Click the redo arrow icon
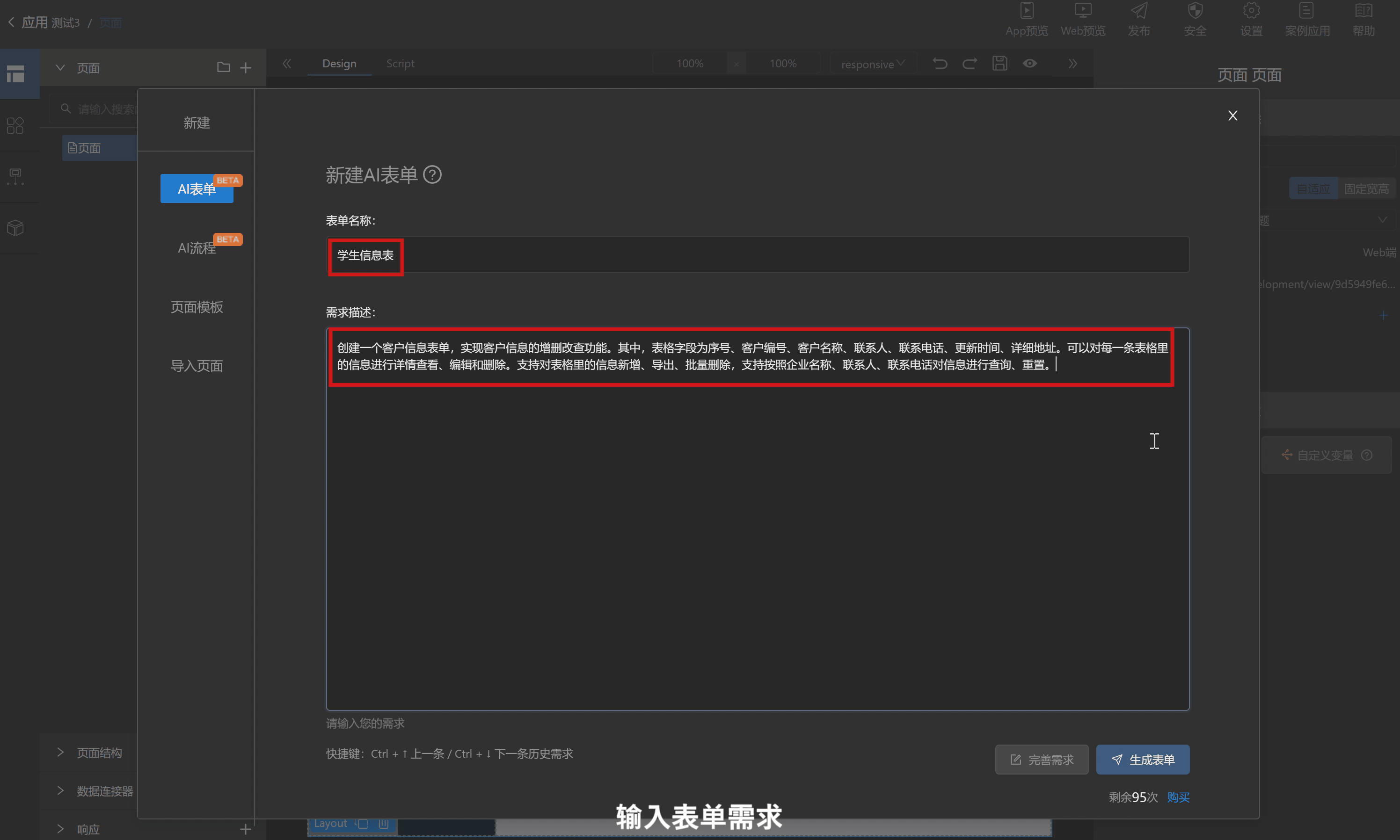 pos(970,64)
